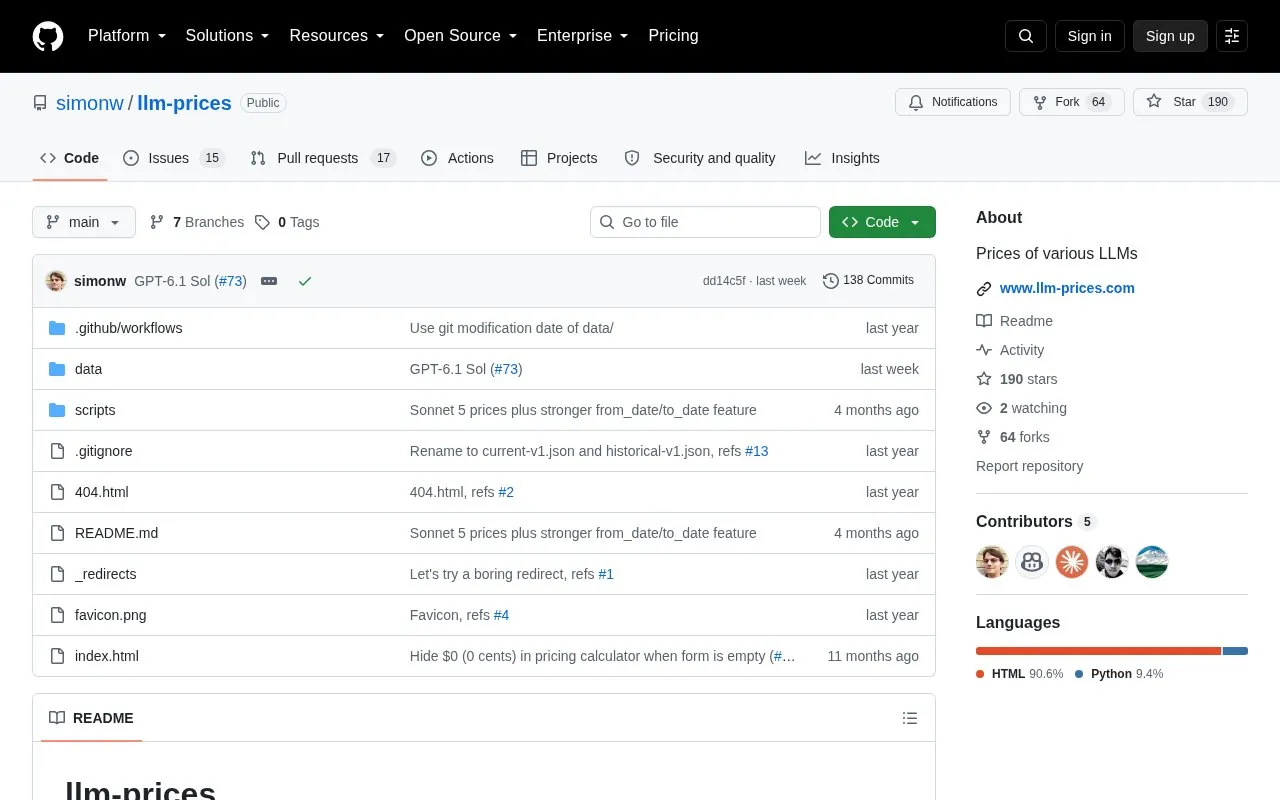Go to the Actions tab

pos(457,158)
